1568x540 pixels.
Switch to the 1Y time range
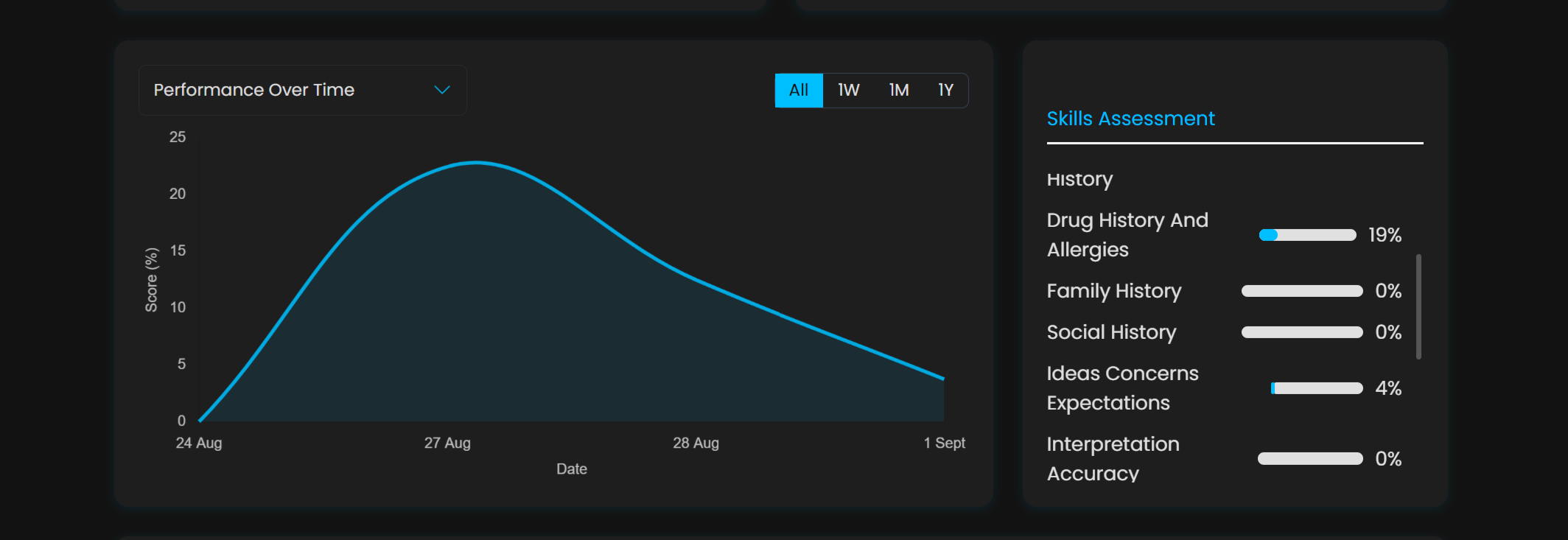[945, 90]
